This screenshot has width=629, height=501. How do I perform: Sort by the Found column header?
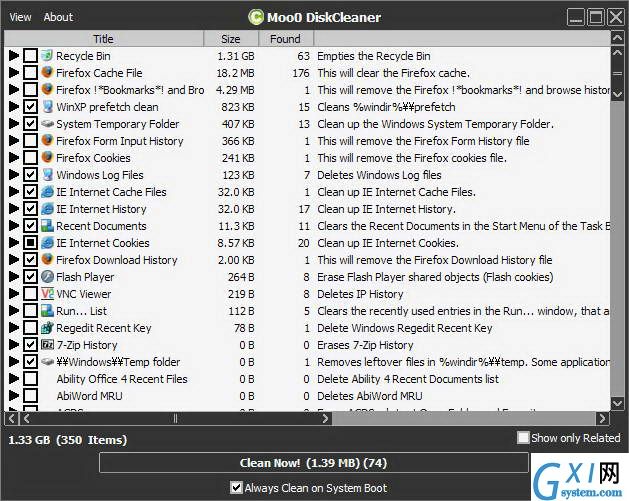(285, 39)
